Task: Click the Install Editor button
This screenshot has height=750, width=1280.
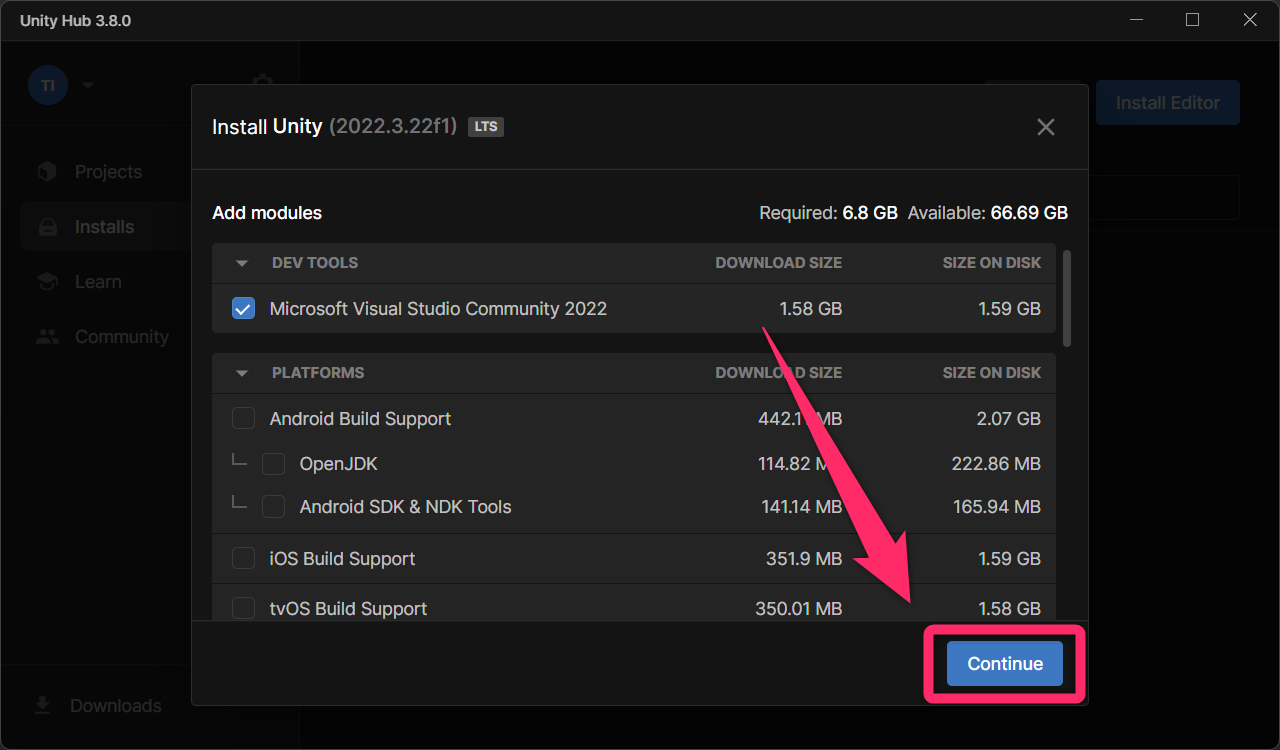Action: (1168, 103)
